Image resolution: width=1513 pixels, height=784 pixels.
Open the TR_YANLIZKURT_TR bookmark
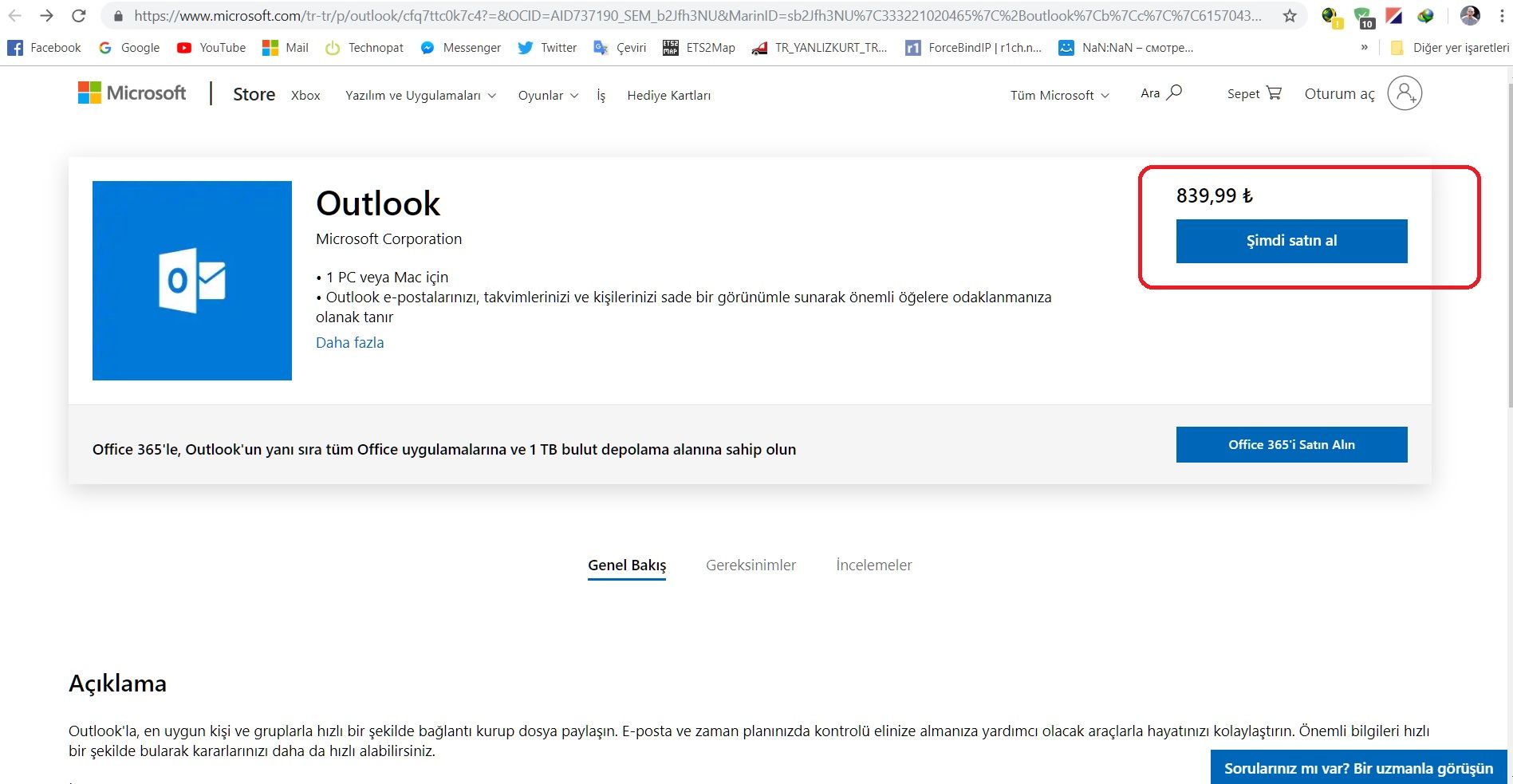(x=820, y=48)
